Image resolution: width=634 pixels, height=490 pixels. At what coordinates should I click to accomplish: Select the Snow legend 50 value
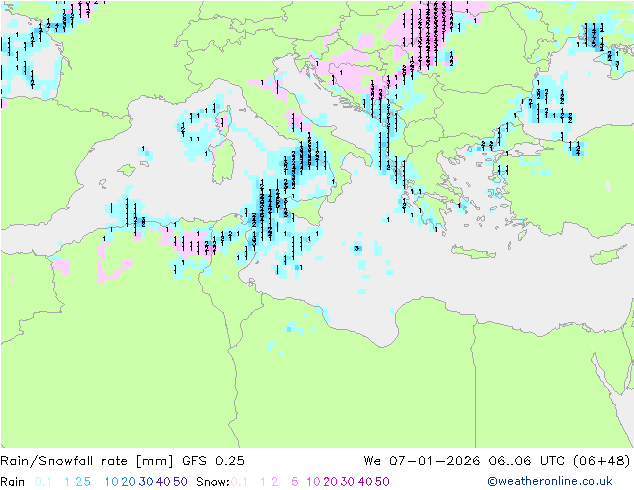[382, 482]
